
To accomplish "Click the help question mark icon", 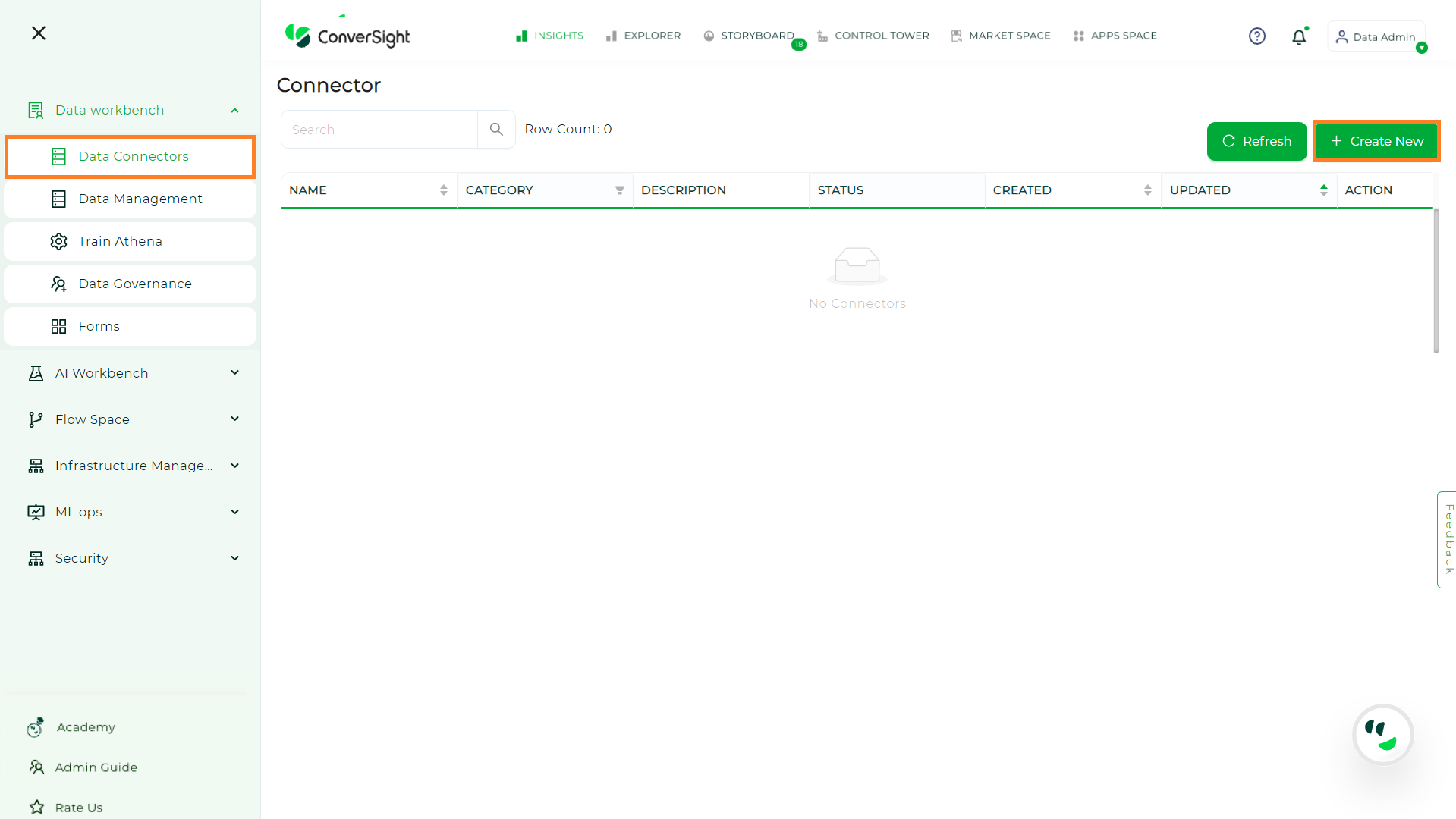I will tap(1256, 36).
